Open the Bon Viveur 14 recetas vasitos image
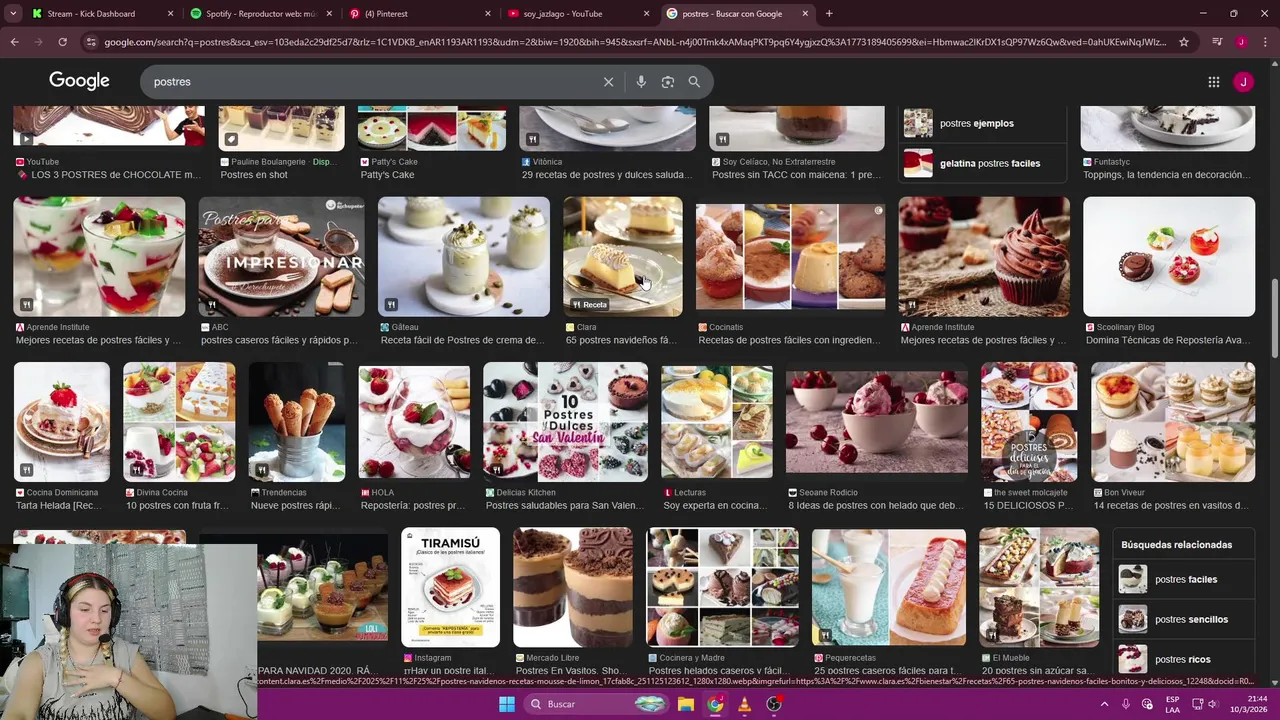This screenshot has height=720, width=1280. 1173,422
